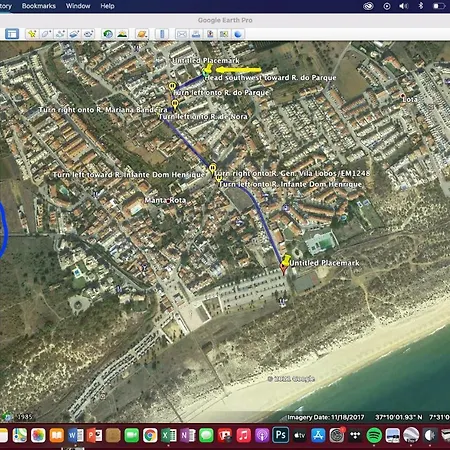Viewport: 450px width, 450px height.
Task: Click the Record a Tour icon
Action: coord(89,34)
